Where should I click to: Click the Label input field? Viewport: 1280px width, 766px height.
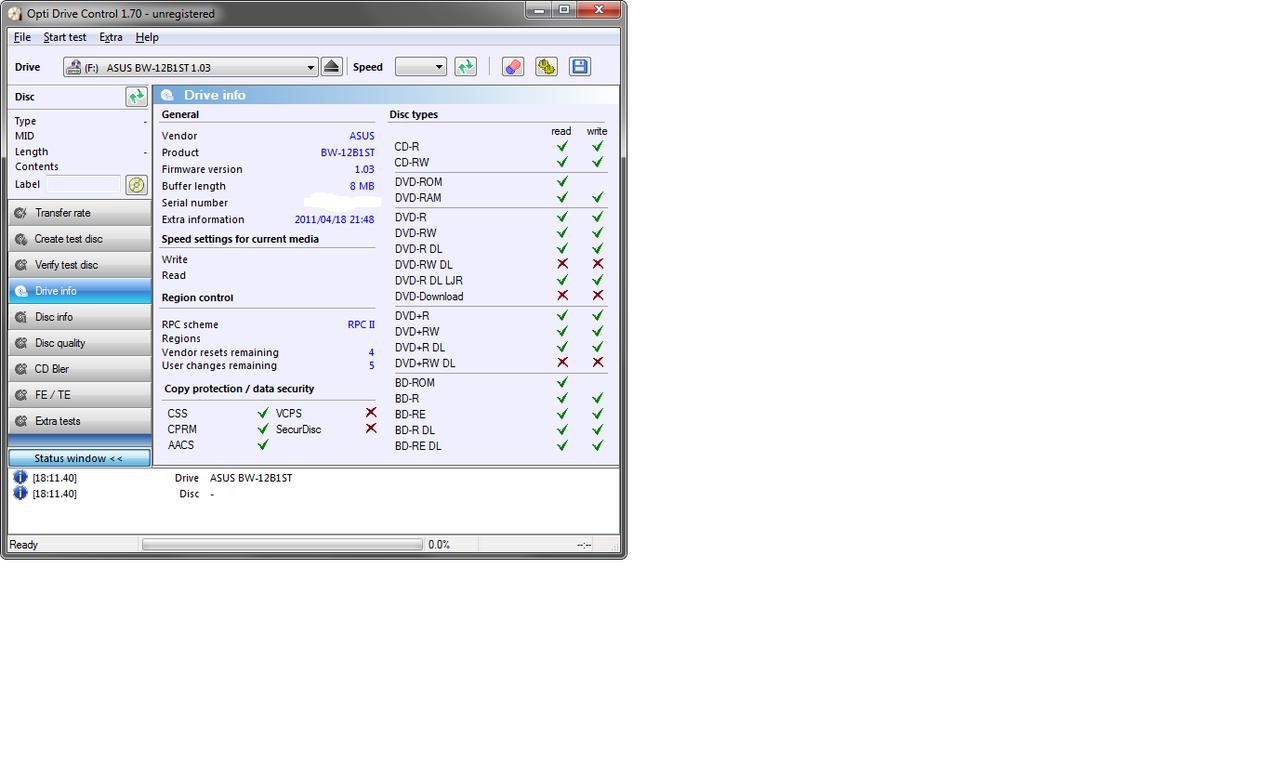[84, 185]
